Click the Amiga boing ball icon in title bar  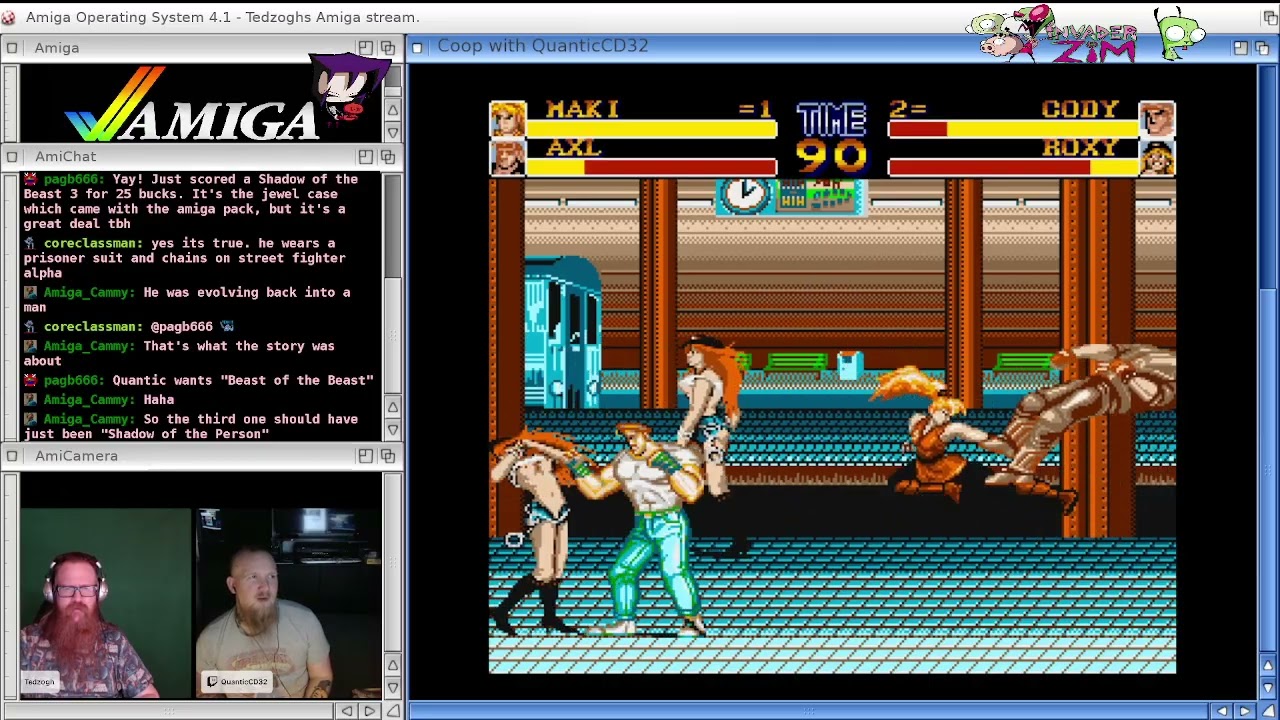(x=9, y=17)
